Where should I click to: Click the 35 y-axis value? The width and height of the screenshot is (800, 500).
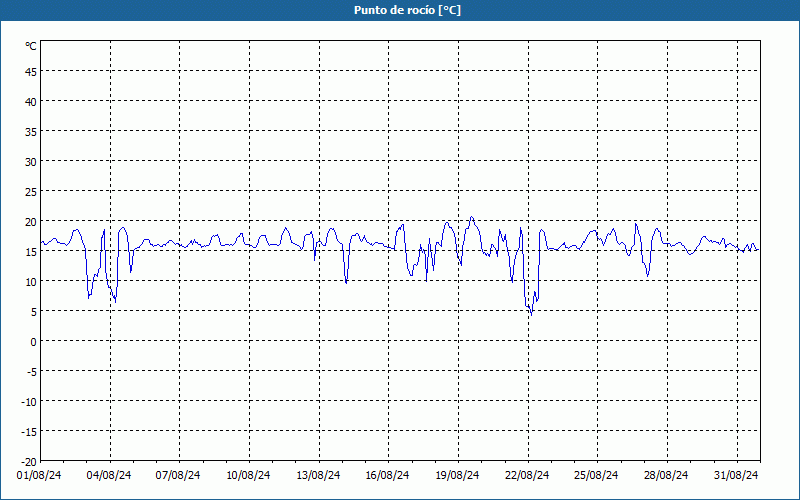(31, 132)
